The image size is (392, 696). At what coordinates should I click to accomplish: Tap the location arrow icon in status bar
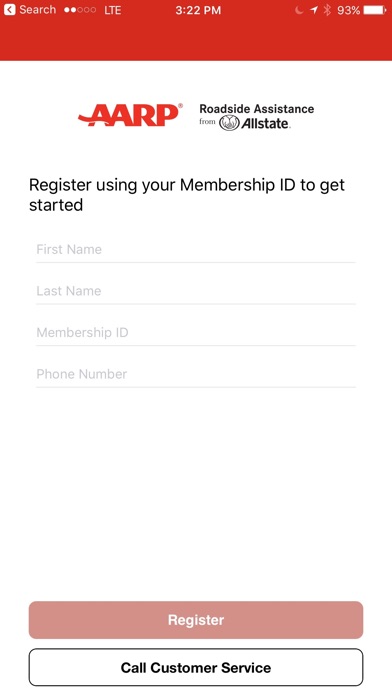click(314, 10)
